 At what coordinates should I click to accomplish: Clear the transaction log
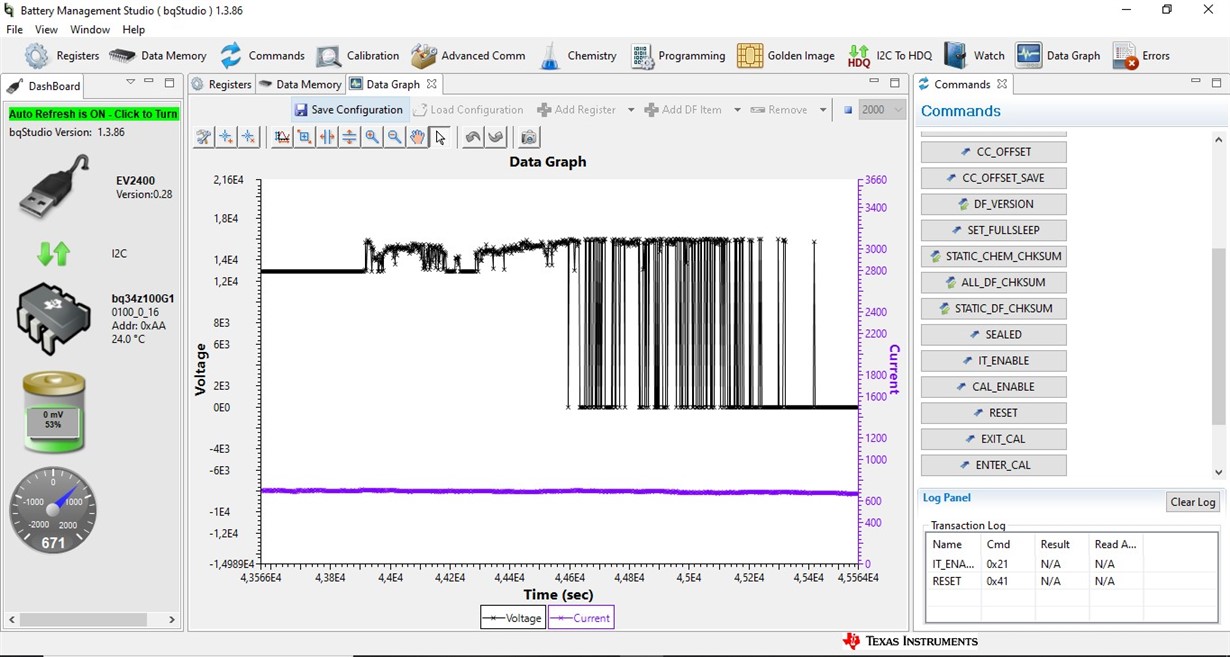tap(1193, 502)
